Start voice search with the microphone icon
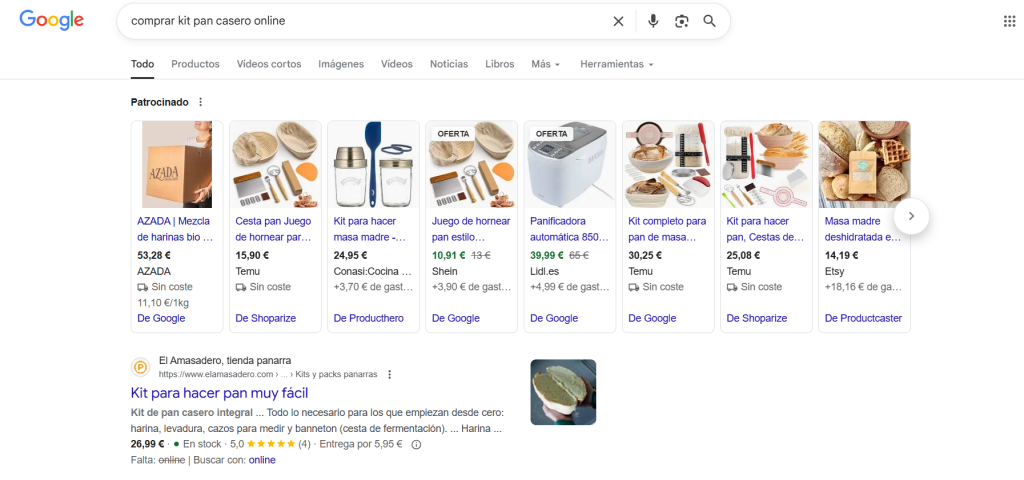The width and height of the screenshot is (1024, 480). [653, 21]
